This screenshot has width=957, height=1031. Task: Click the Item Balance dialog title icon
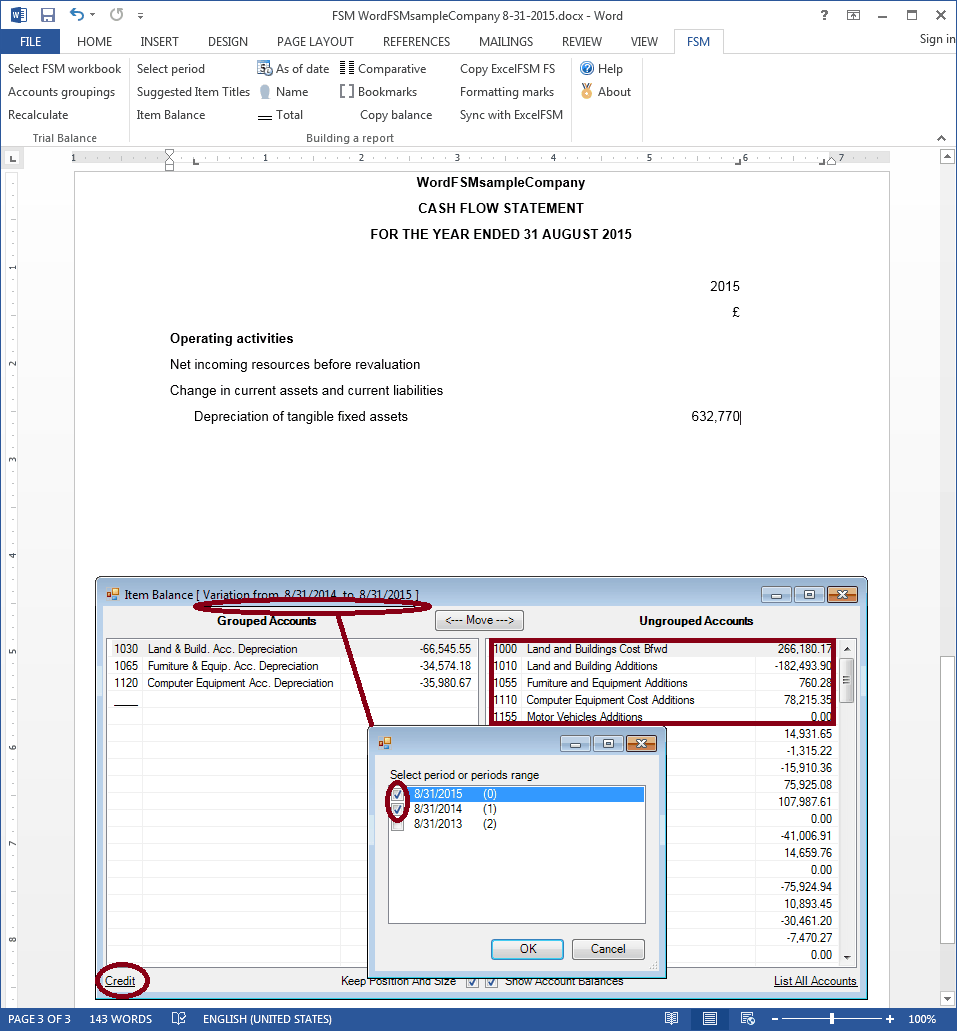113,594
